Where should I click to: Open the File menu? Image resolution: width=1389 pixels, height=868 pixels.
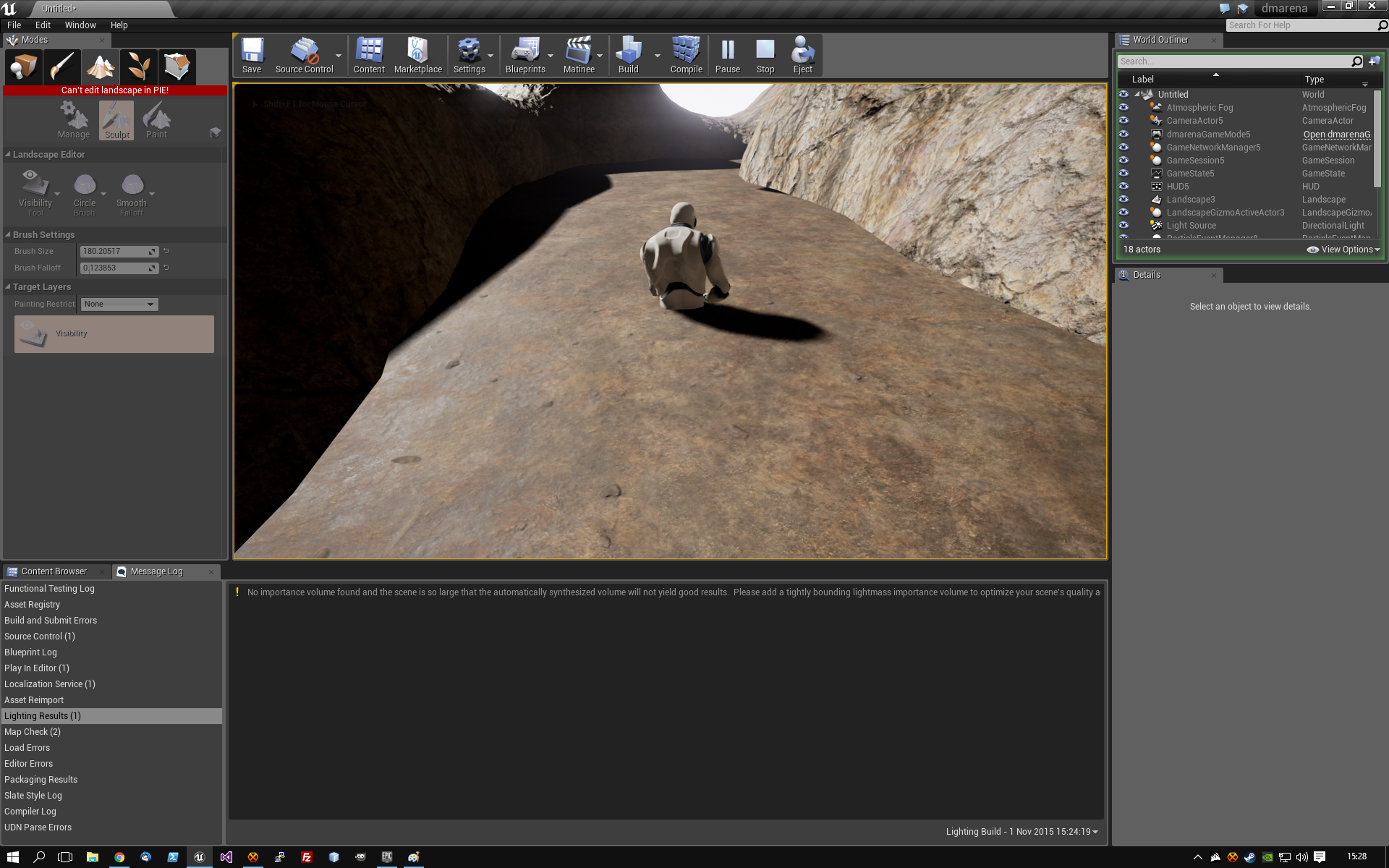point(14,25)
